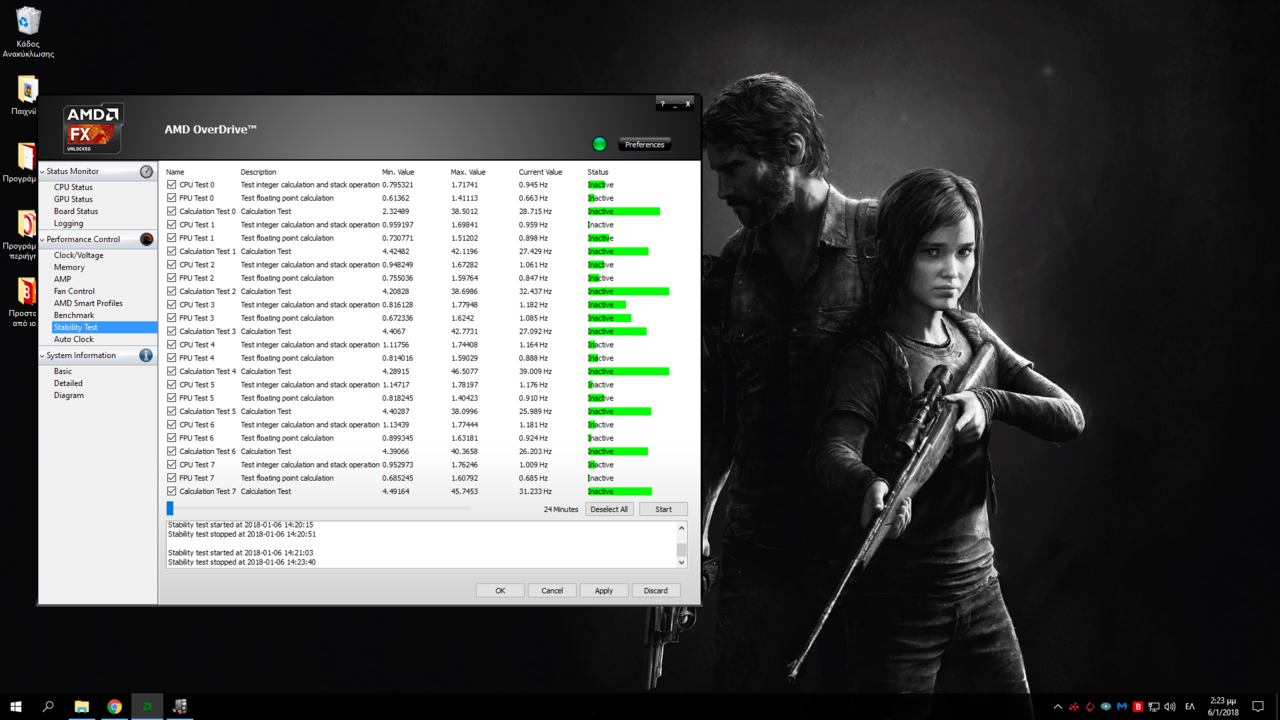This screenshot has height=720, width=1280.
Task: Open taskbar search magnifier
Action: point(48,706)
